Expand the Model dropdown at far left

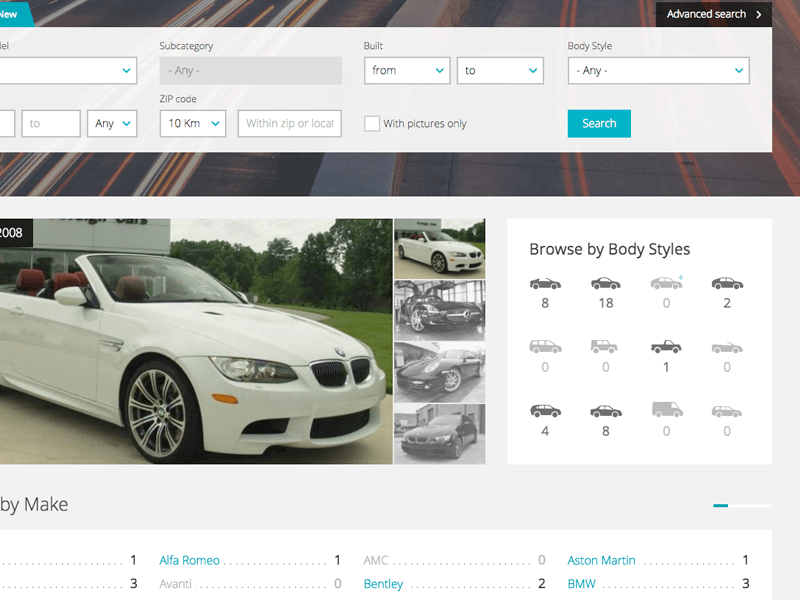pos(68,70)
